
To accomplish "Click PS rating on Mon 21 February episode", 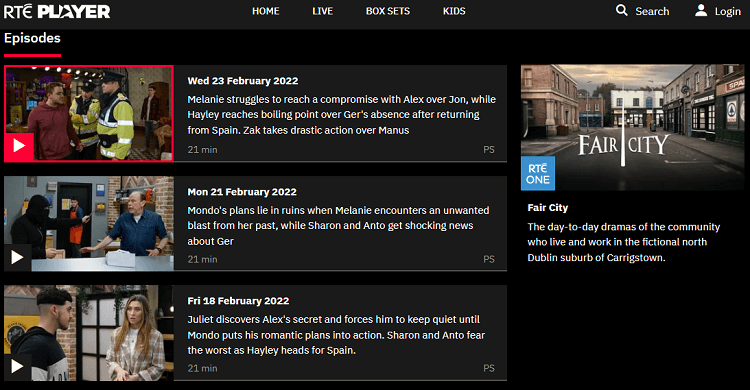I will pos(488,259).
